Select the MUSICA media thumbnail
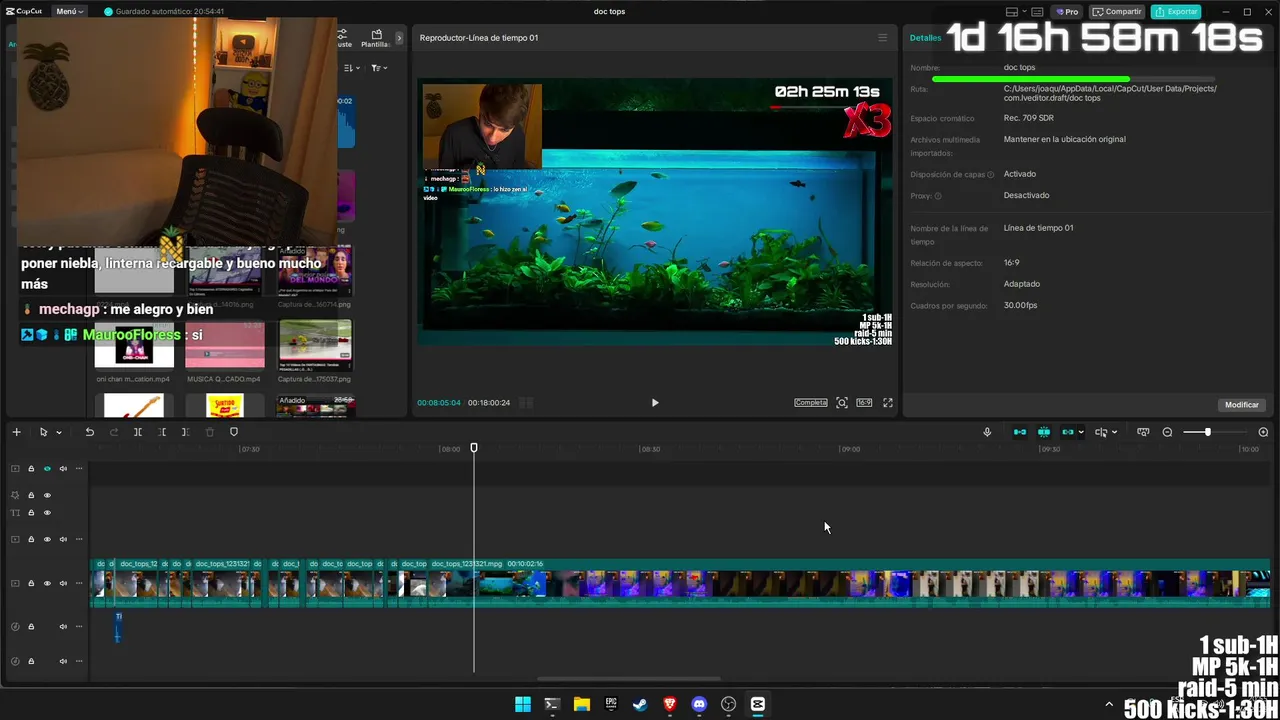Image resolution: width=1280 pixels, height=720 pixels. [225, 345]
